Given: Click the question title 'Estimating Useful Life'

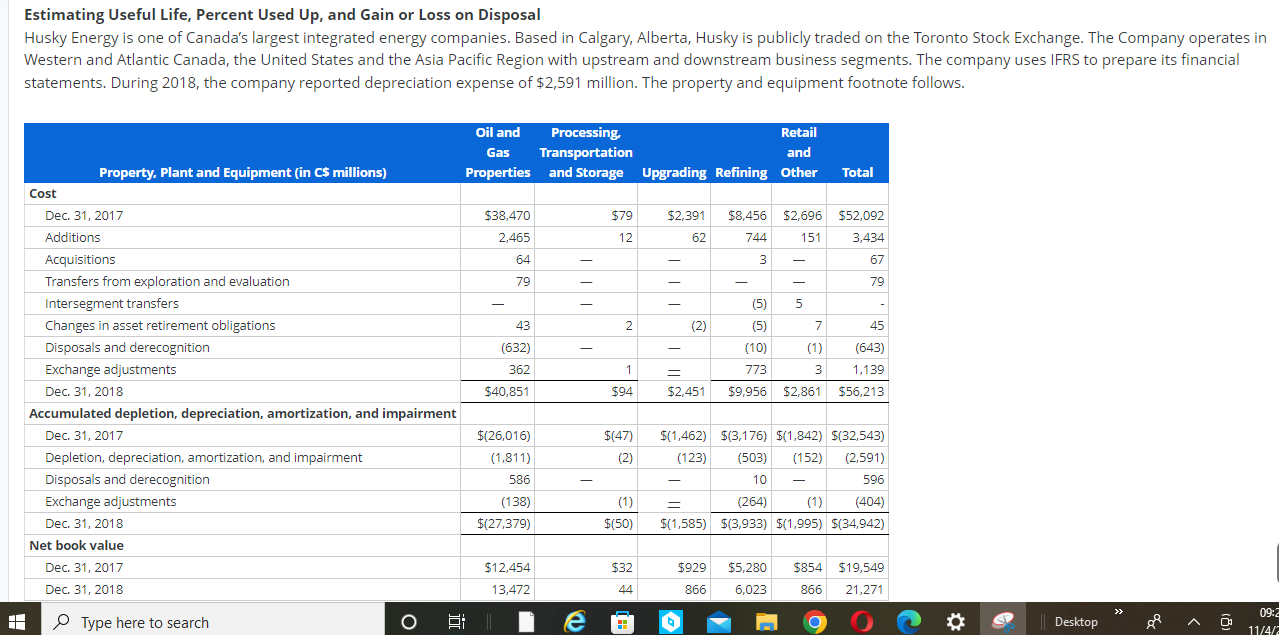Looking at the screenshot, I should pyautogui.click(x=282, y=15).
